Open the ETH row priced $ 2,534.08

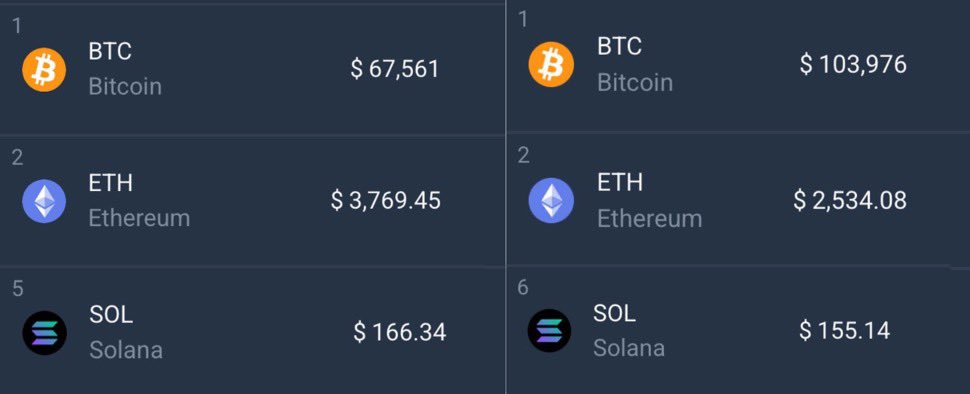pos(738,199)
